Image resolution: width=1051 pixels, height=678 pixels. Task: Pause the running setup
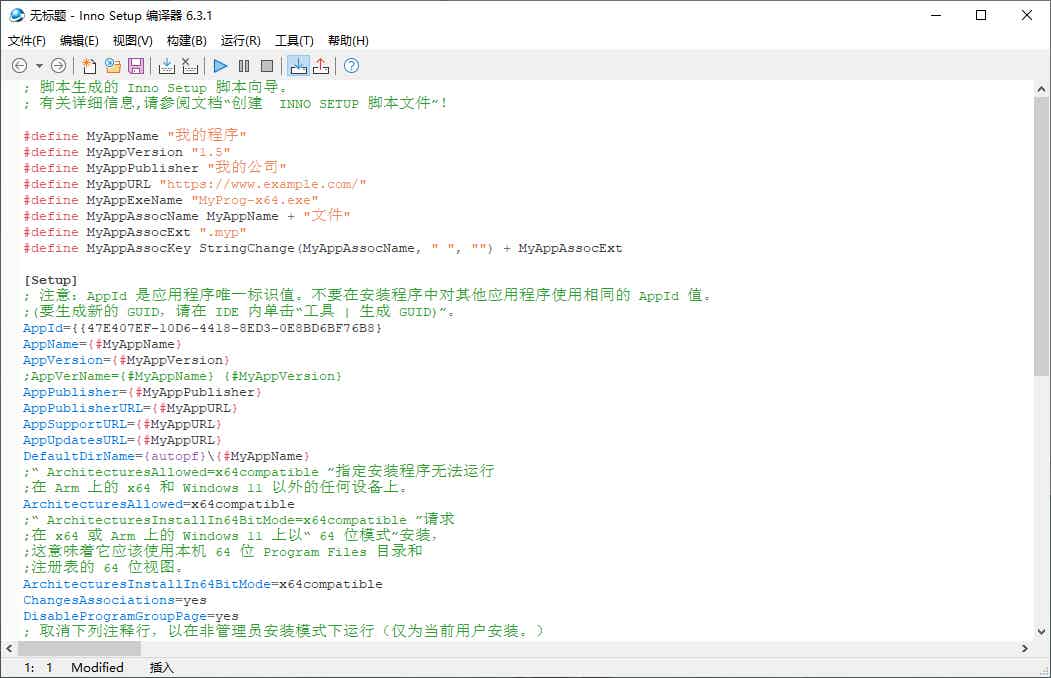point(244,66)
